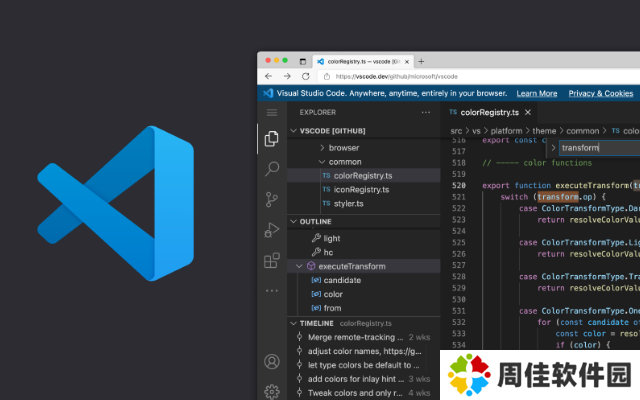This screenshot has width=640, height=400.
Task: Open the Accounts icon menu
Action: tap(271, 361)
